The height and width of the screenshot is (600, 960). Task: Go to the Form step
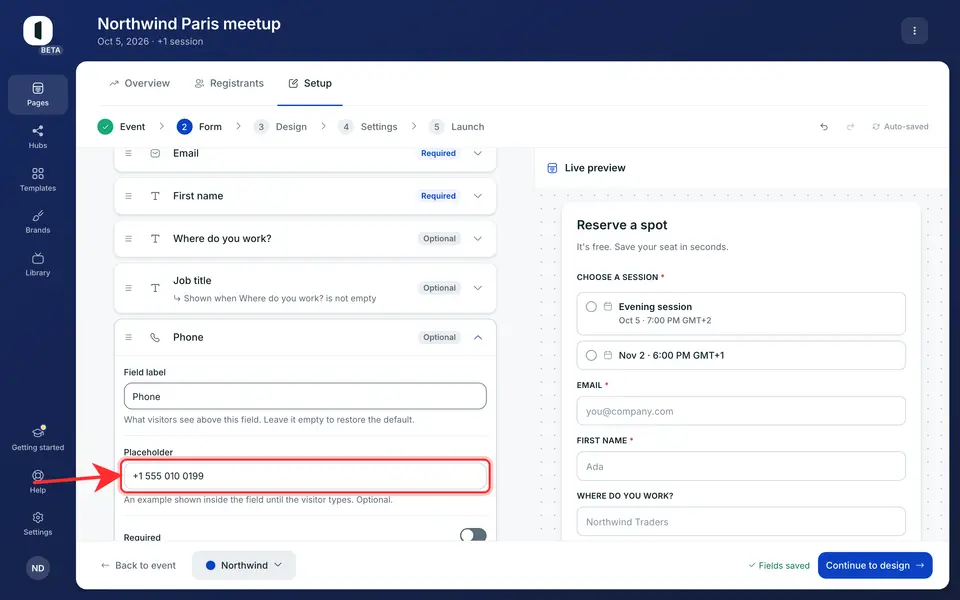tap(199, 127)
